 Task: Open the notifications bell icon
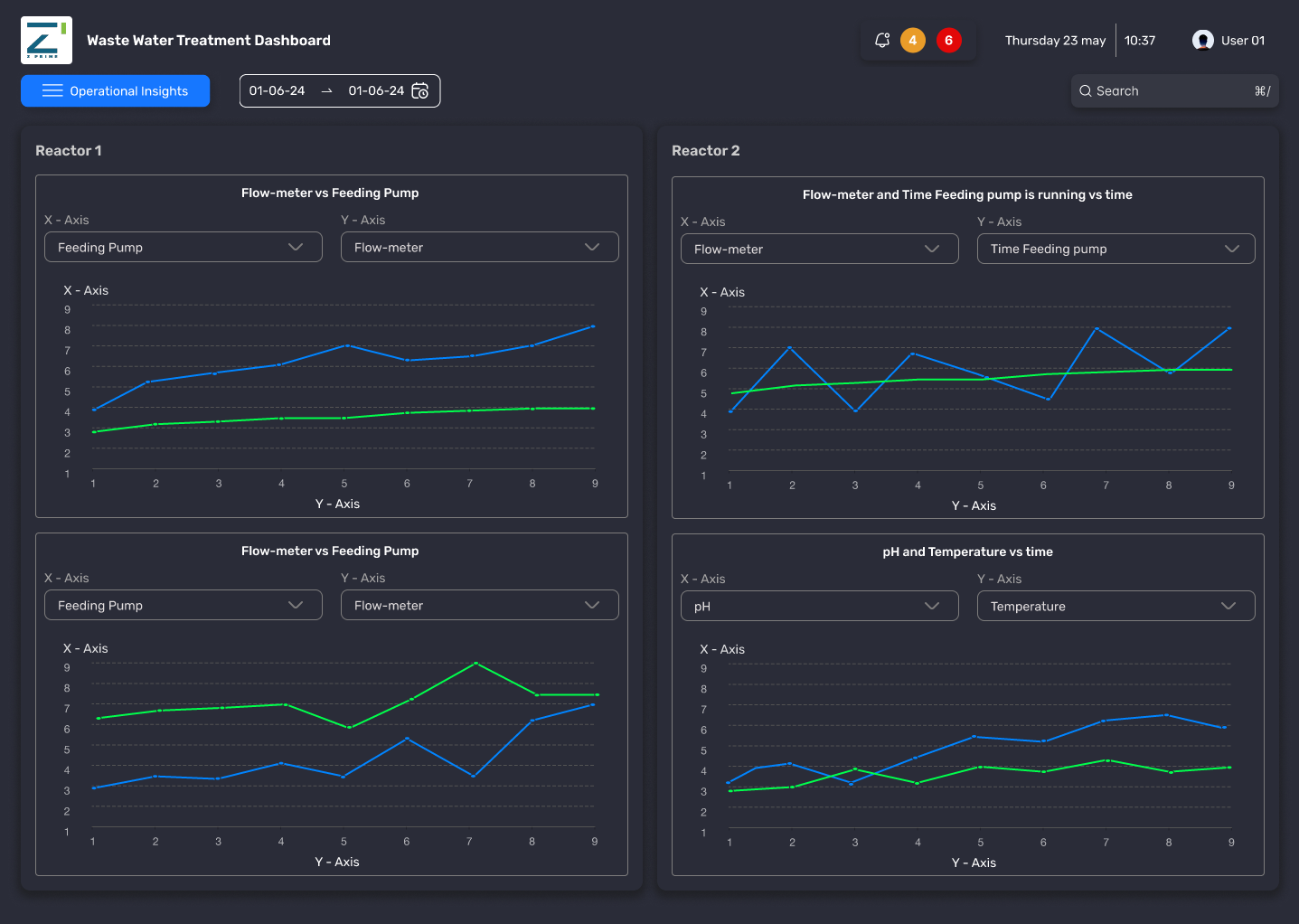pos(882,40)
